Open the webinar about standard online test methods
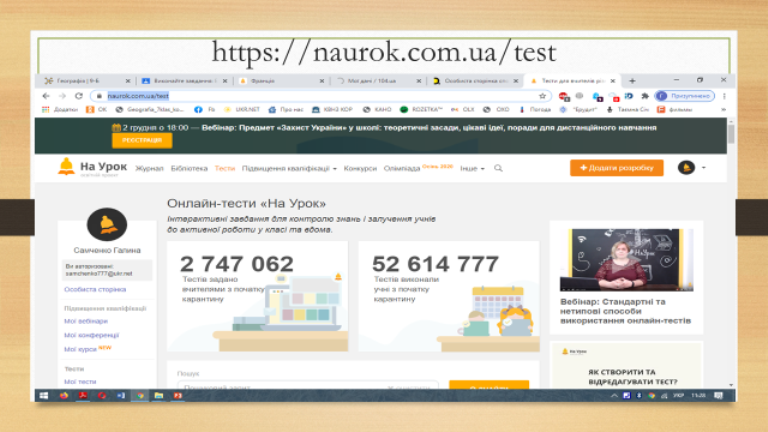 [x=625, y=311]
